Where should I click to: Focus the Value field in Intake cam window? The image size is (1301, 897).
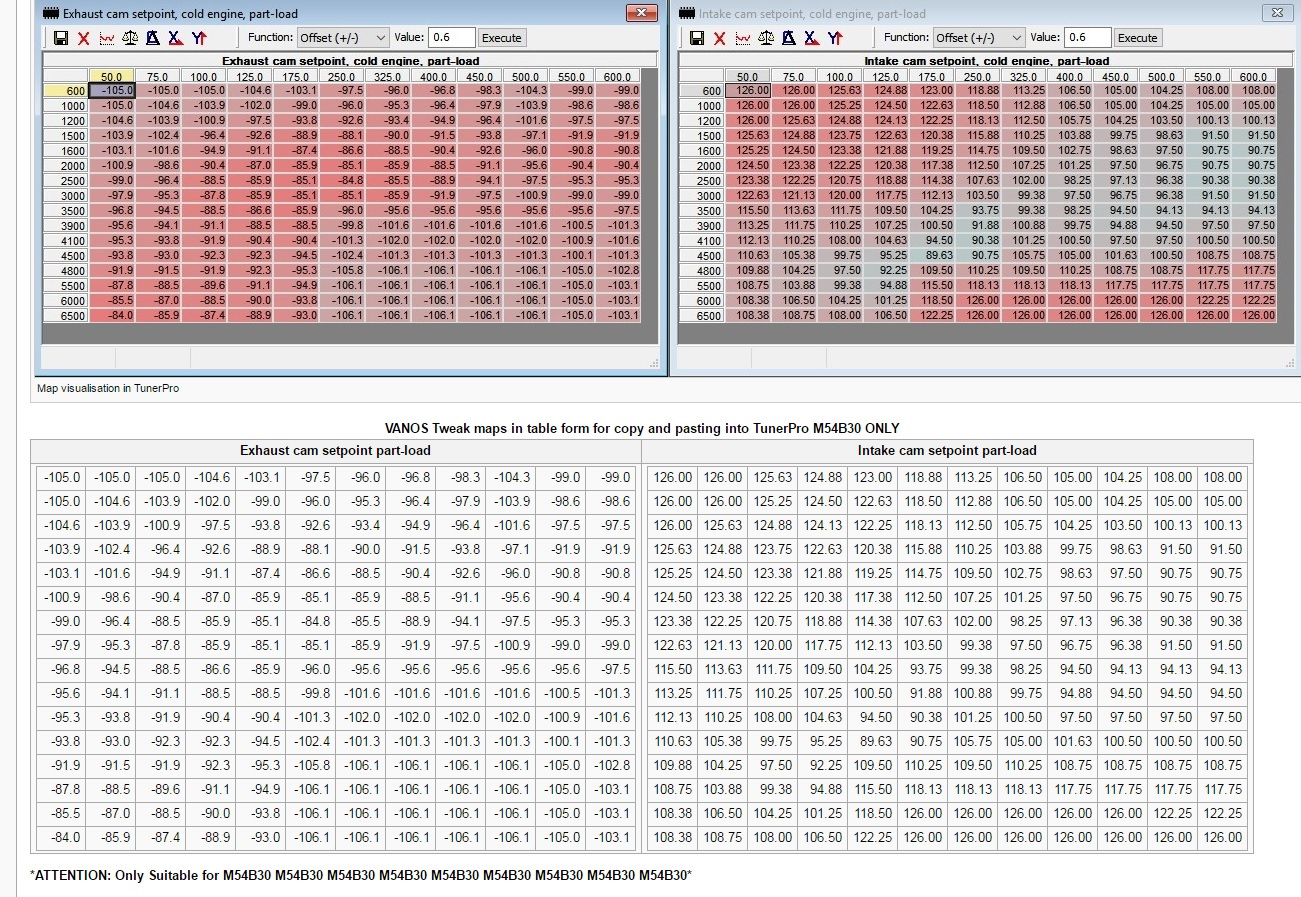(x=1088, y=38)
